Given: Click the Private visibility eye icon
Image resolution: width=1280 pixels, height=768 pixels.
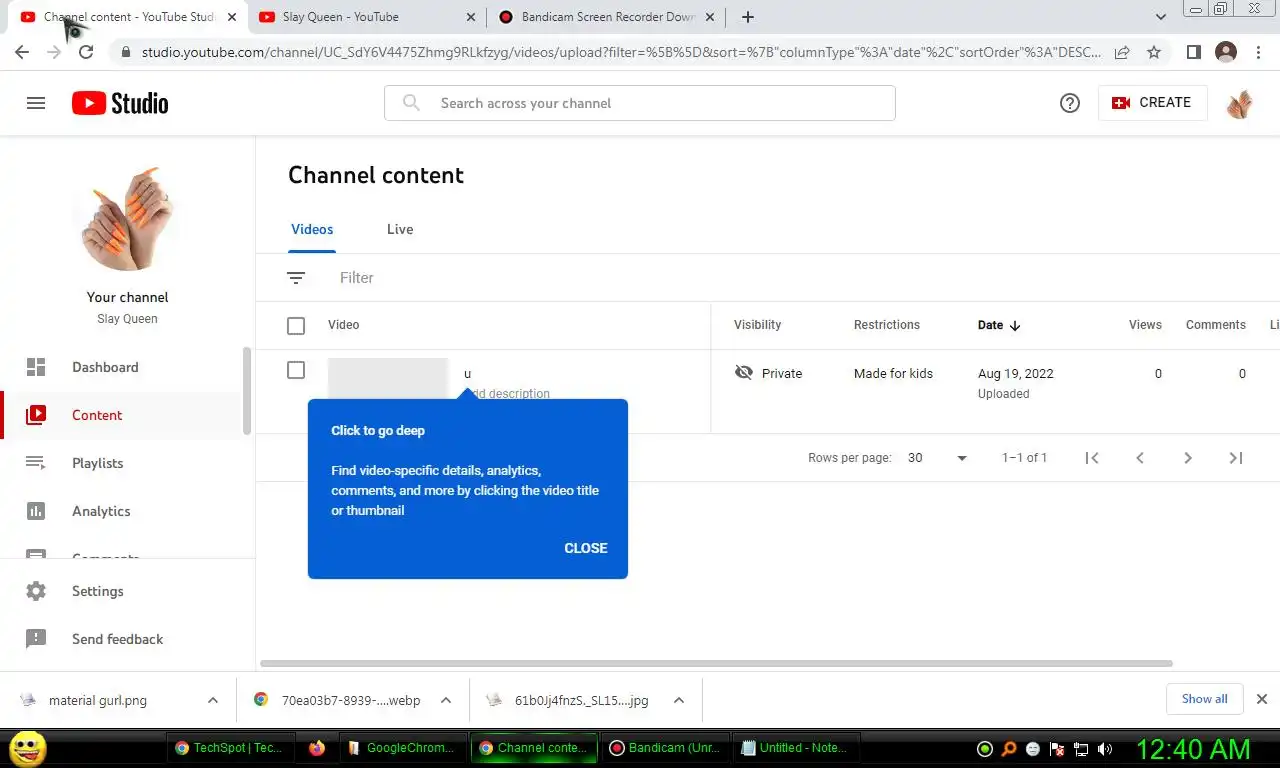Looking at the screenshot, I should pos(743,373).
